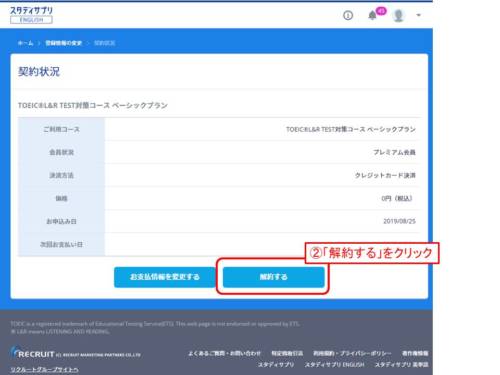Open 著作権情報 footer link
Image resolution: width=500 pixels, height=375 pixels.
415,353
